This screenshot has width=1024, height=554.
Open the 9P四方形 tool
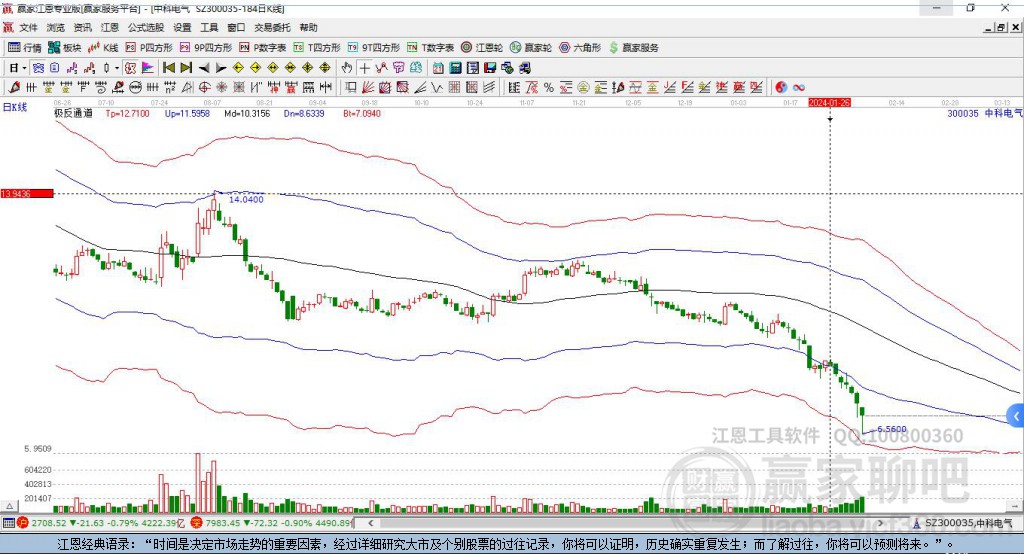point(206,48)
